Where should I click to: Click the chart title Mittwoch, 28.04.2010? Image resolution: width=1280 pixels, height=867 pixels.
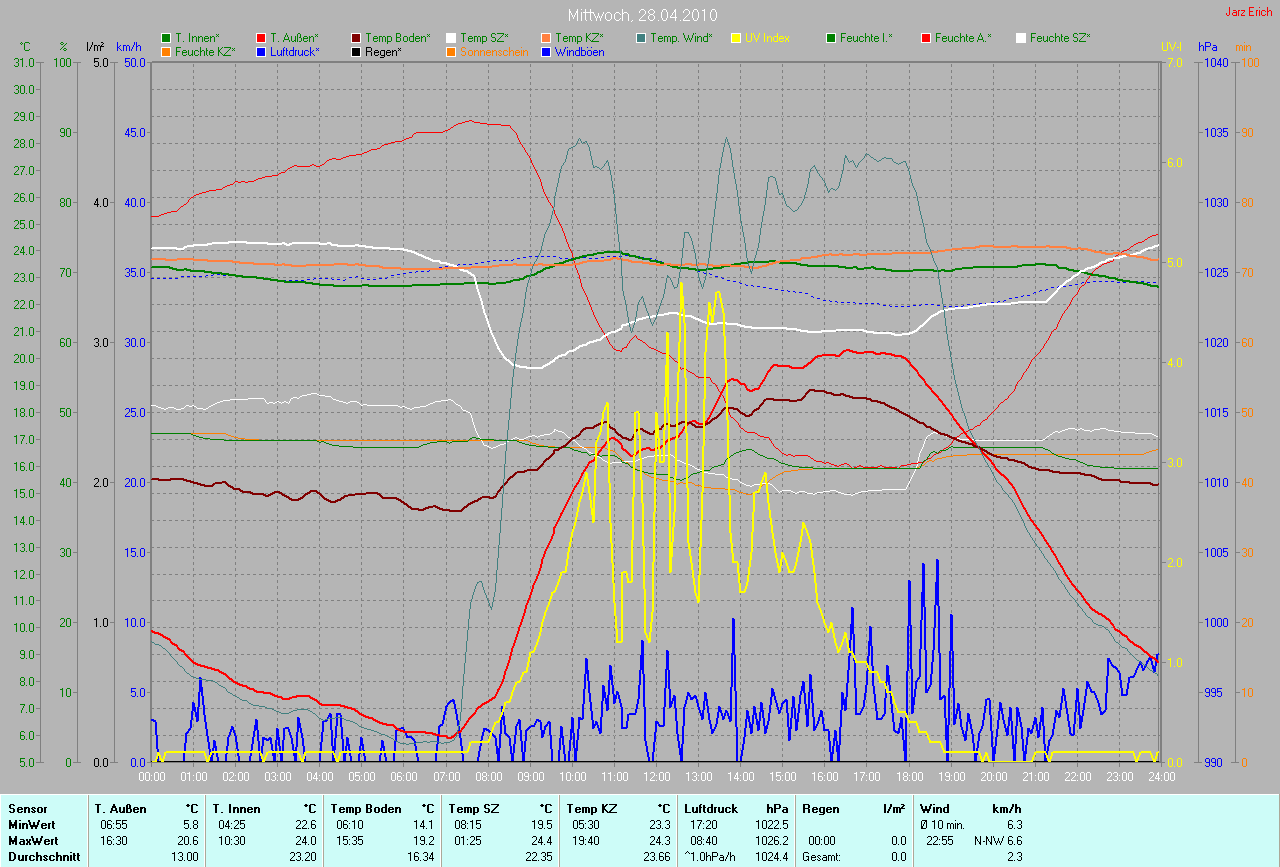(x=639, y=15)
